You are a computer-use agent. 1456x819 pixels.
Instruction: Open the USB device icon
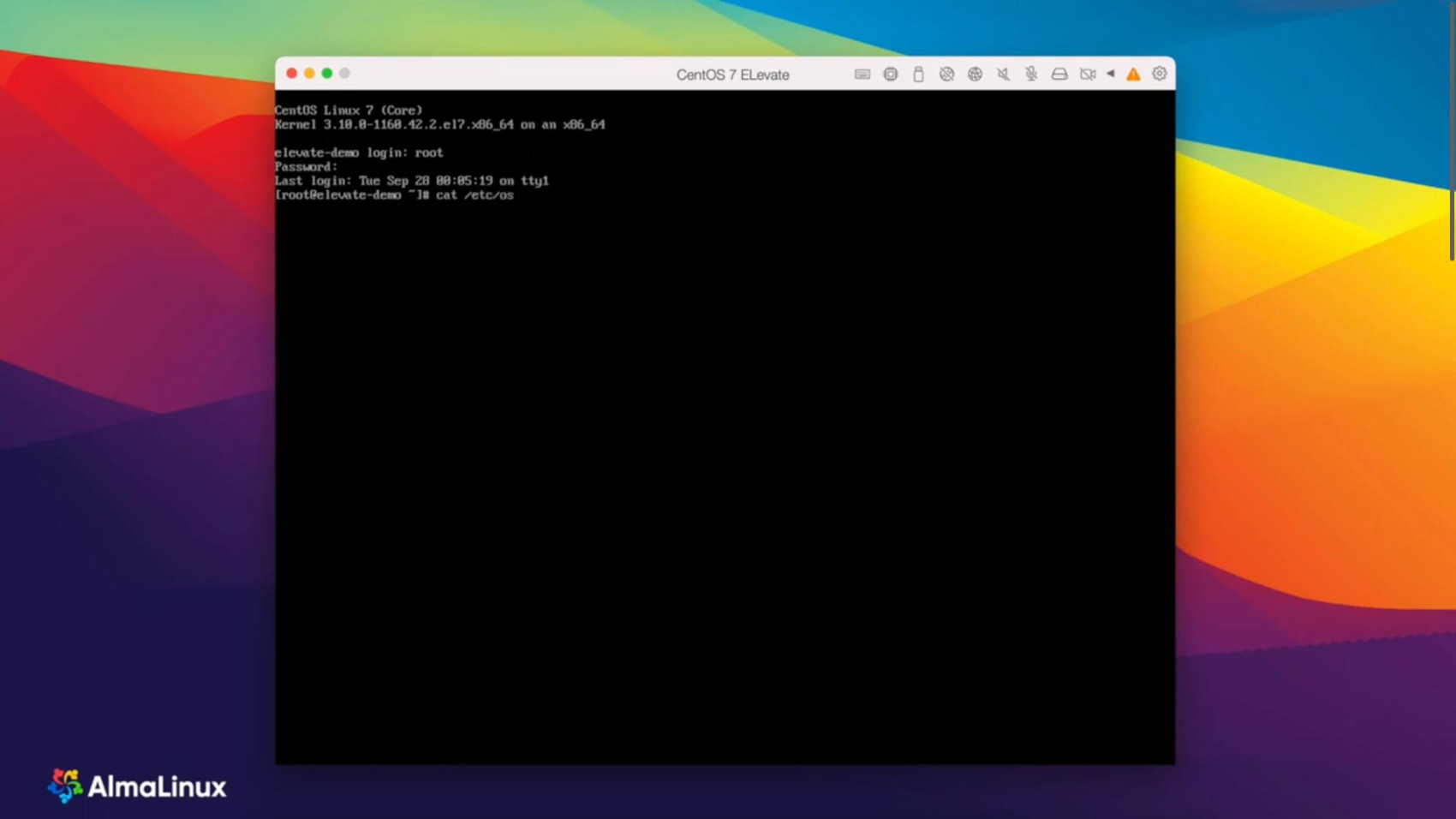(x=918, y=75)
